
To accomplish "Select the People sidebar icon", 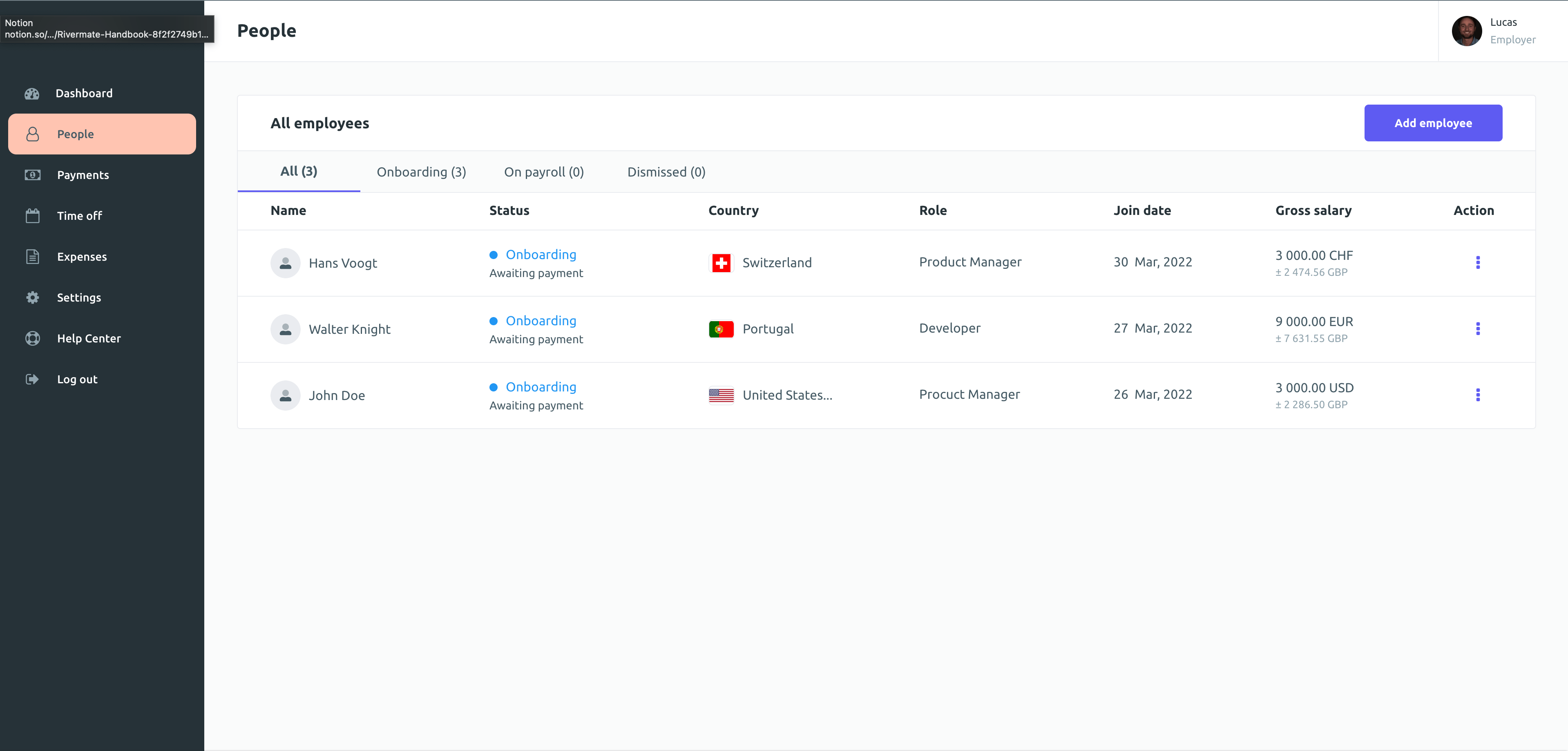I will click(x=32, y=134).
